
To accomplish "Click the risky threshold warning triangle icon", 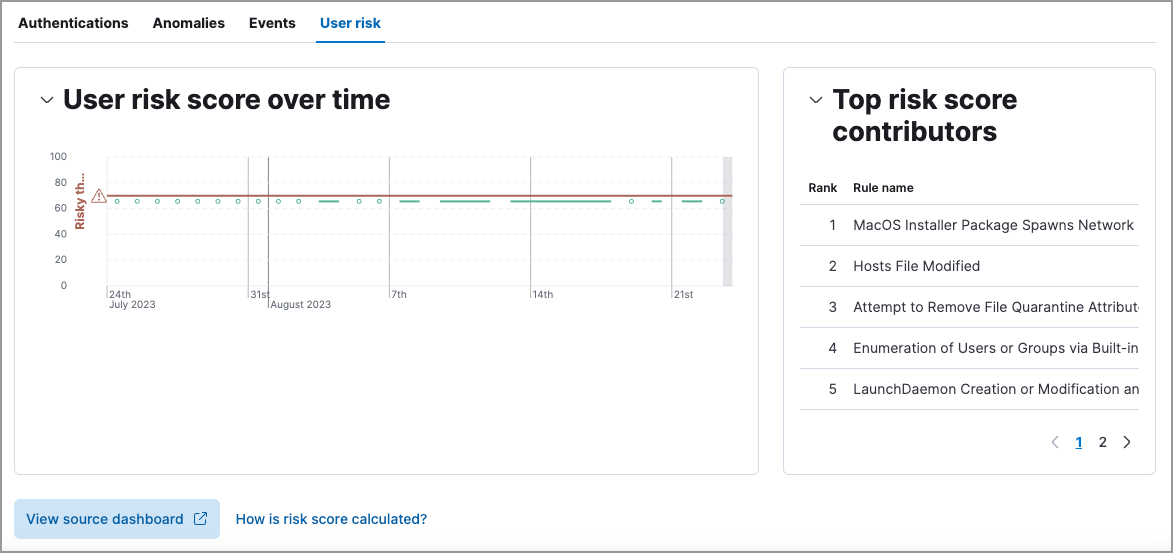I will coord(98,196).
